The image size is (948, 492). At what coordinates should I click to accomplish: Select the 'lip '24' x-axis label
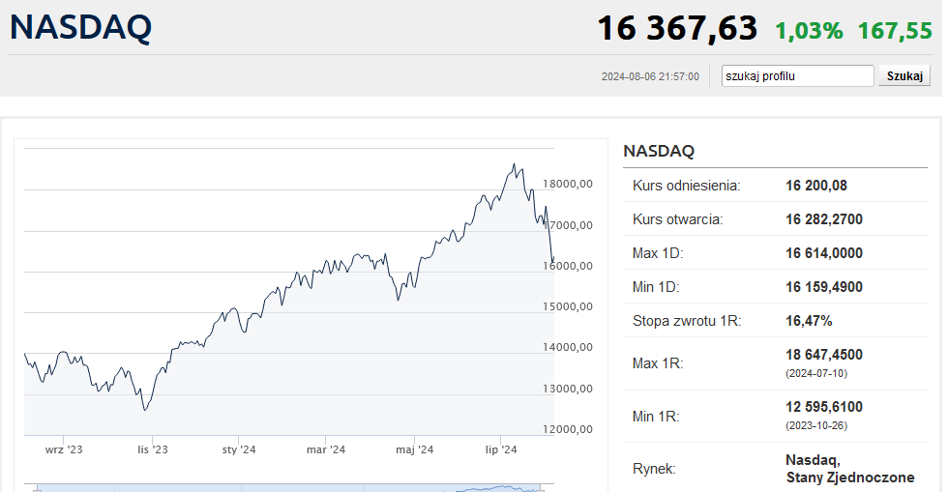[x=501, y=450]
